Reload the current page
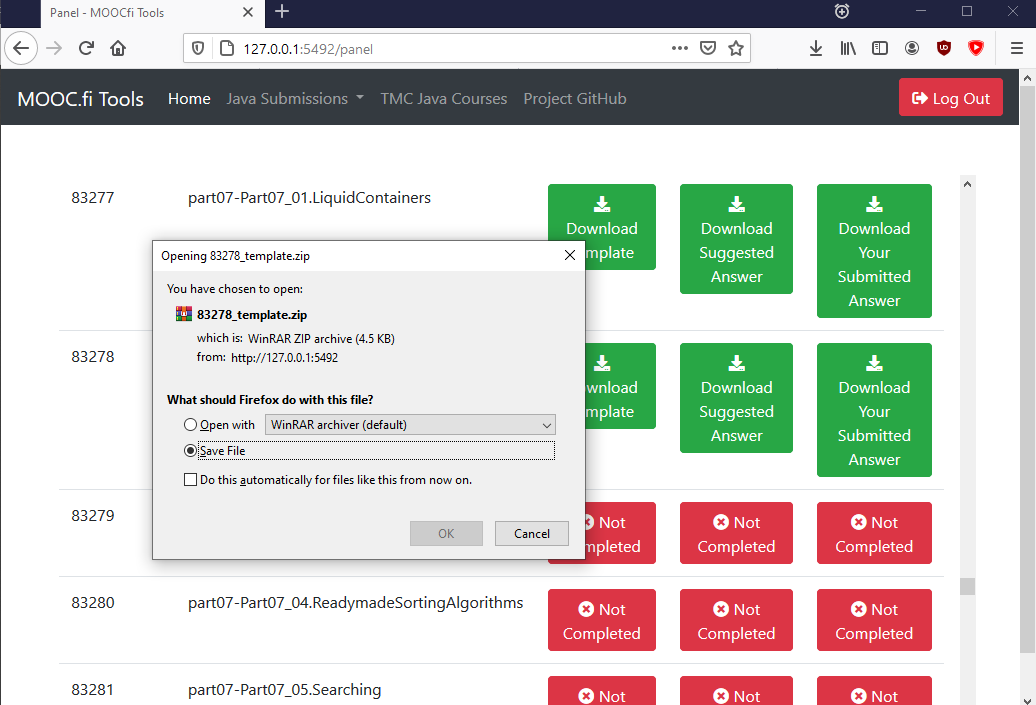 [86, 48]
